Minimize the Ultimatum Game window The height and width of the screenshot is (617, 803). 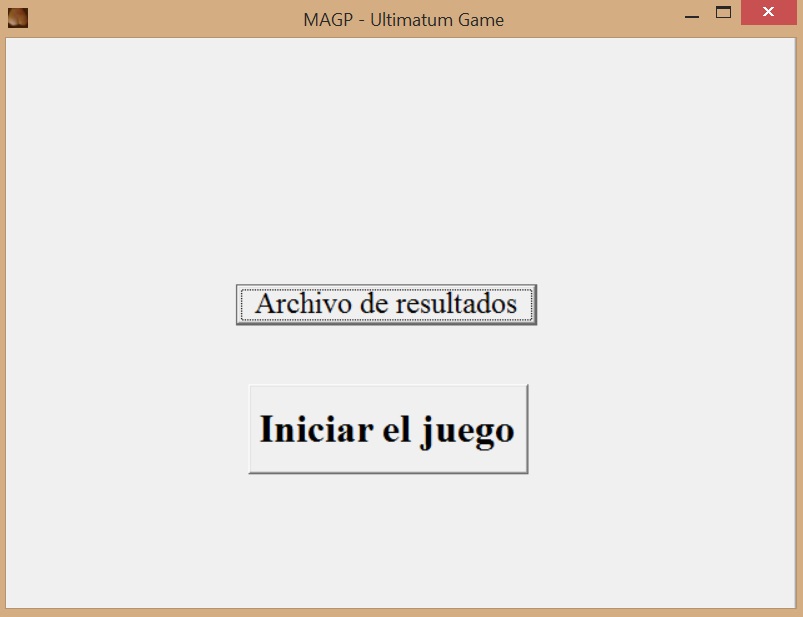tap(691, 14)
